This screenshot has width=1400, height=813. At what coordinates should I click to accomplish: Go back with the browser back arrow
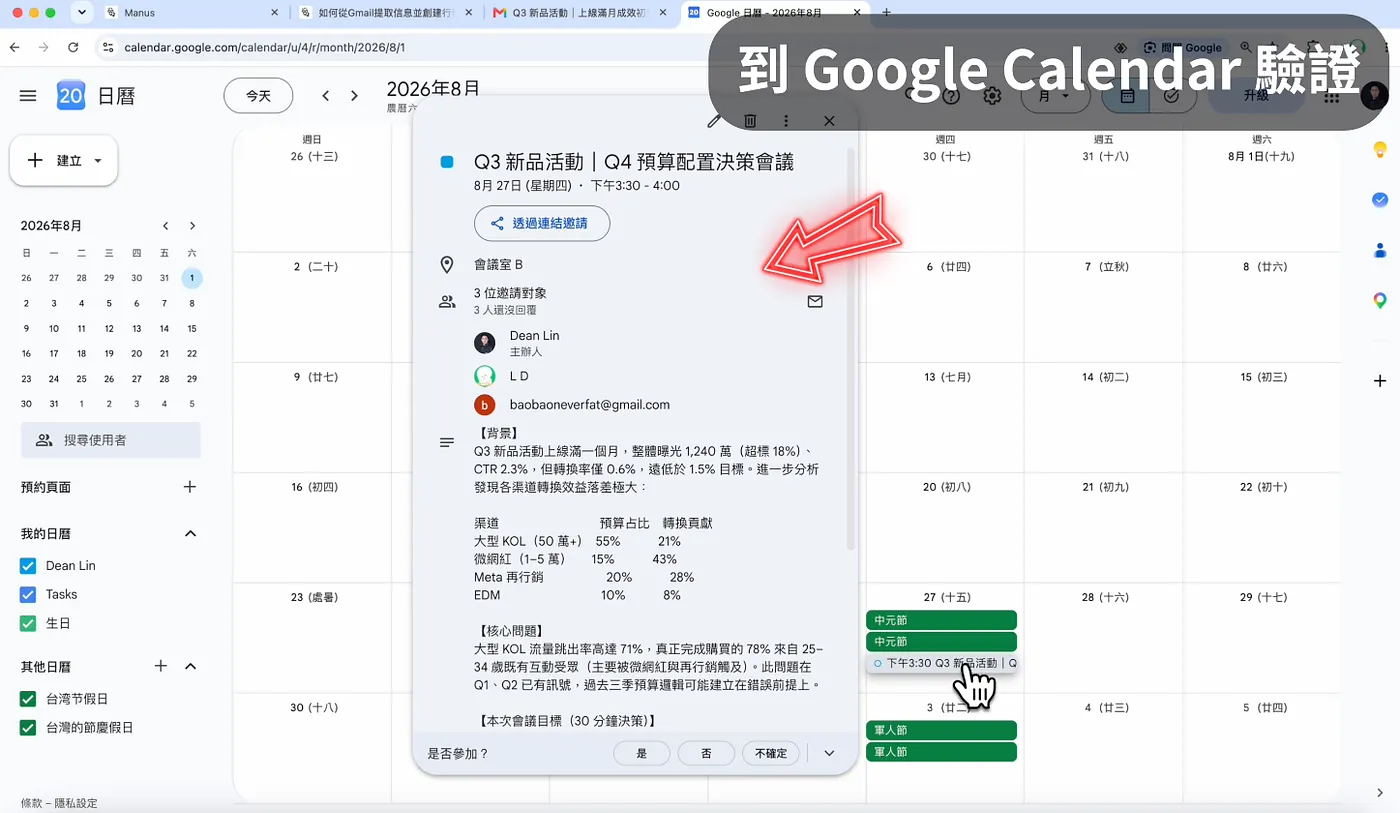tap(15, 47)
